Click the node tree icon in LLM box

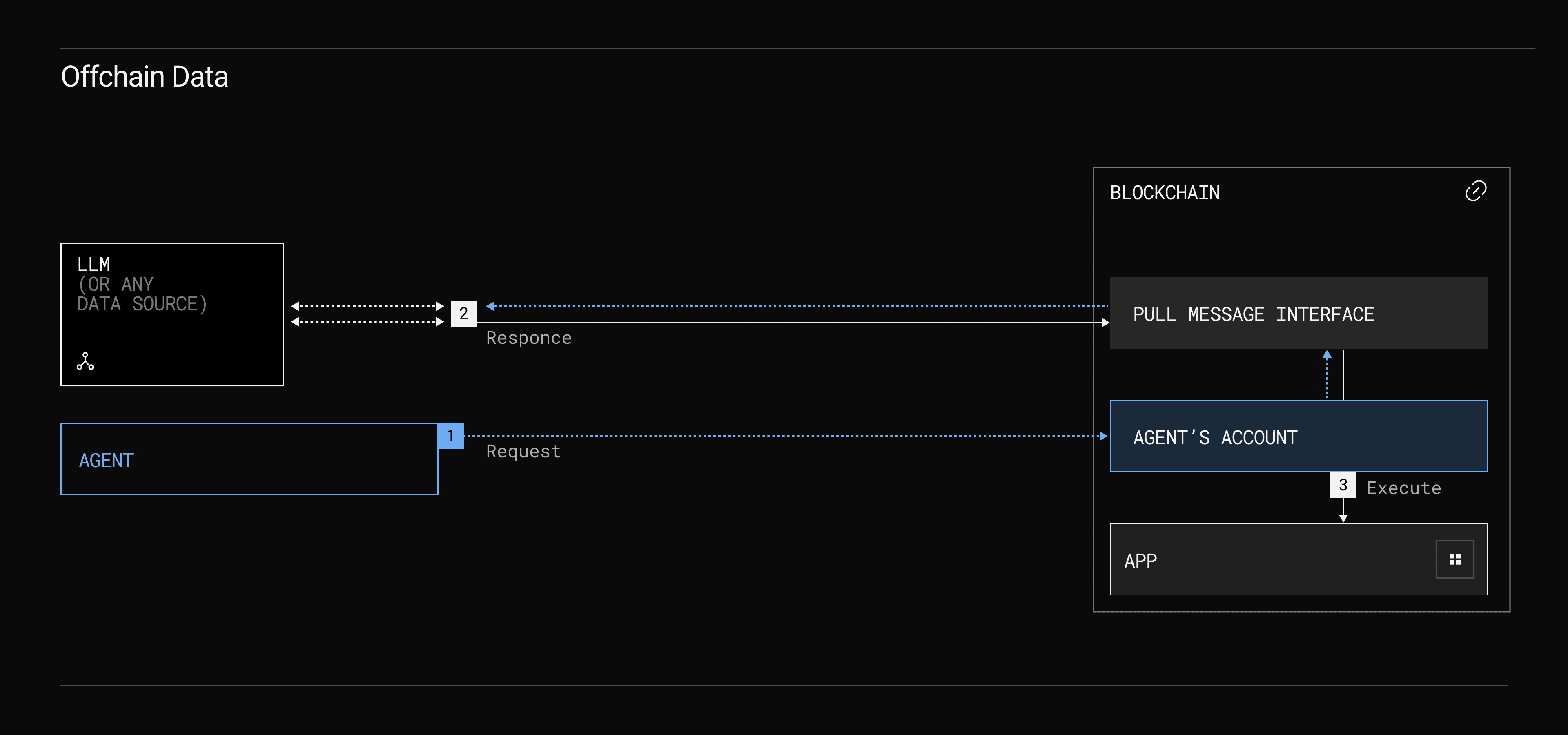pyautogui.click(x=85, y=361)
